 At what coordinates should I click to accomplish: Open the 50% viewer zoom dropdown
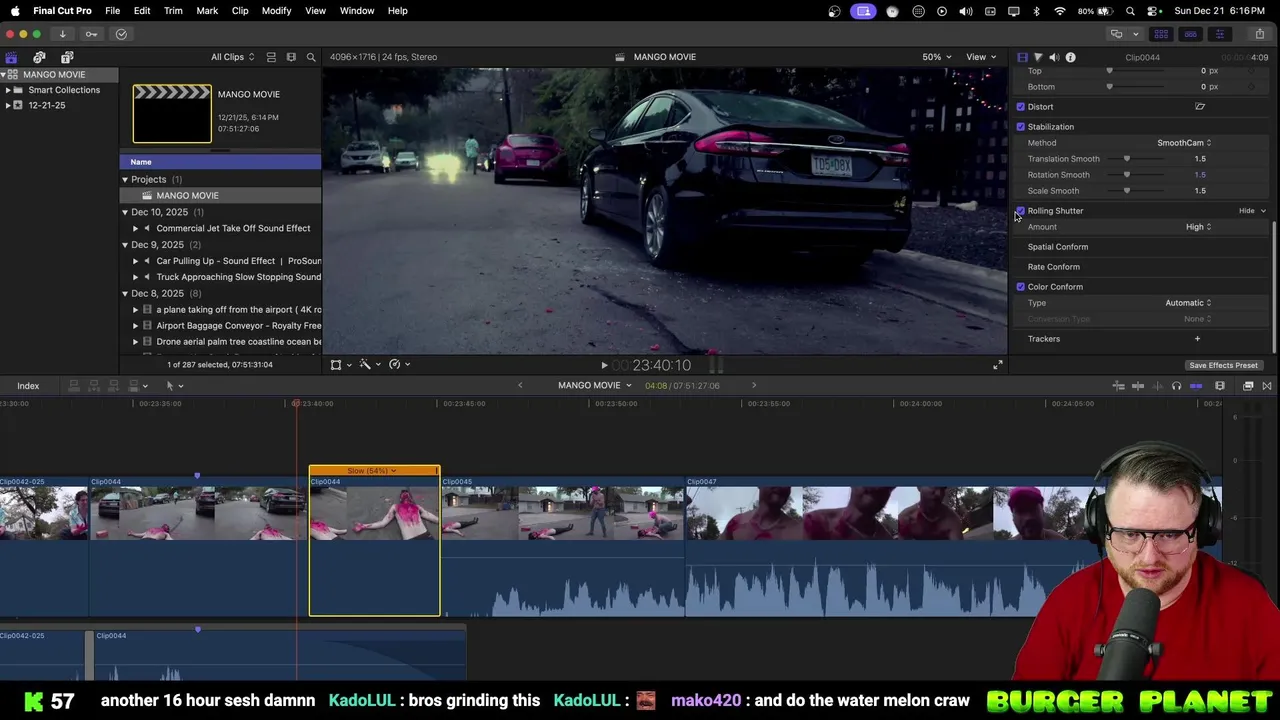[936, 57]
